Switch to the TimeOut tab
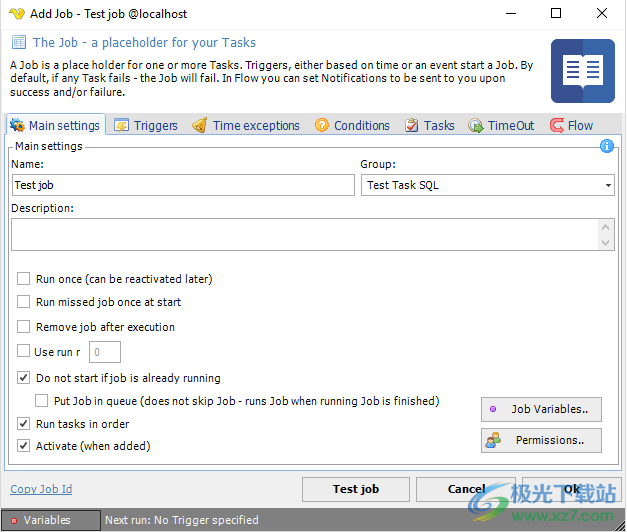Screen dimensions: 627x532 click(x=501, y=125)
